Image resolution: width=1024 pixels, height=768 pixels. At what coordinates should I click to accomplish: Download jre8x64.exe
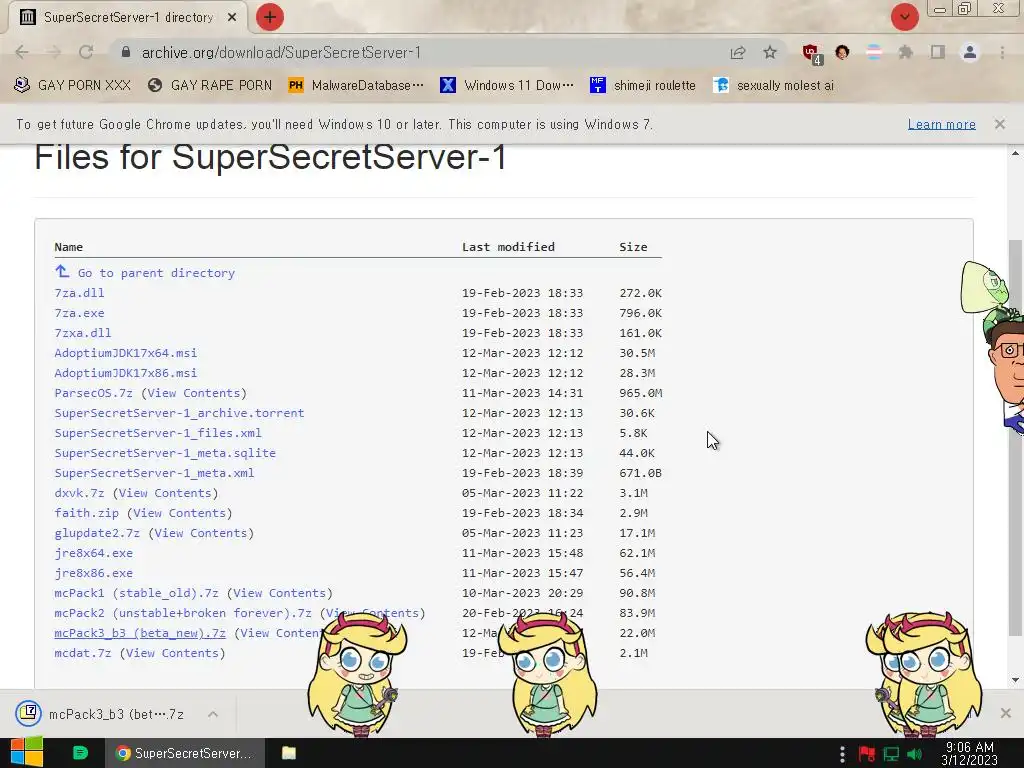point(93,553)
